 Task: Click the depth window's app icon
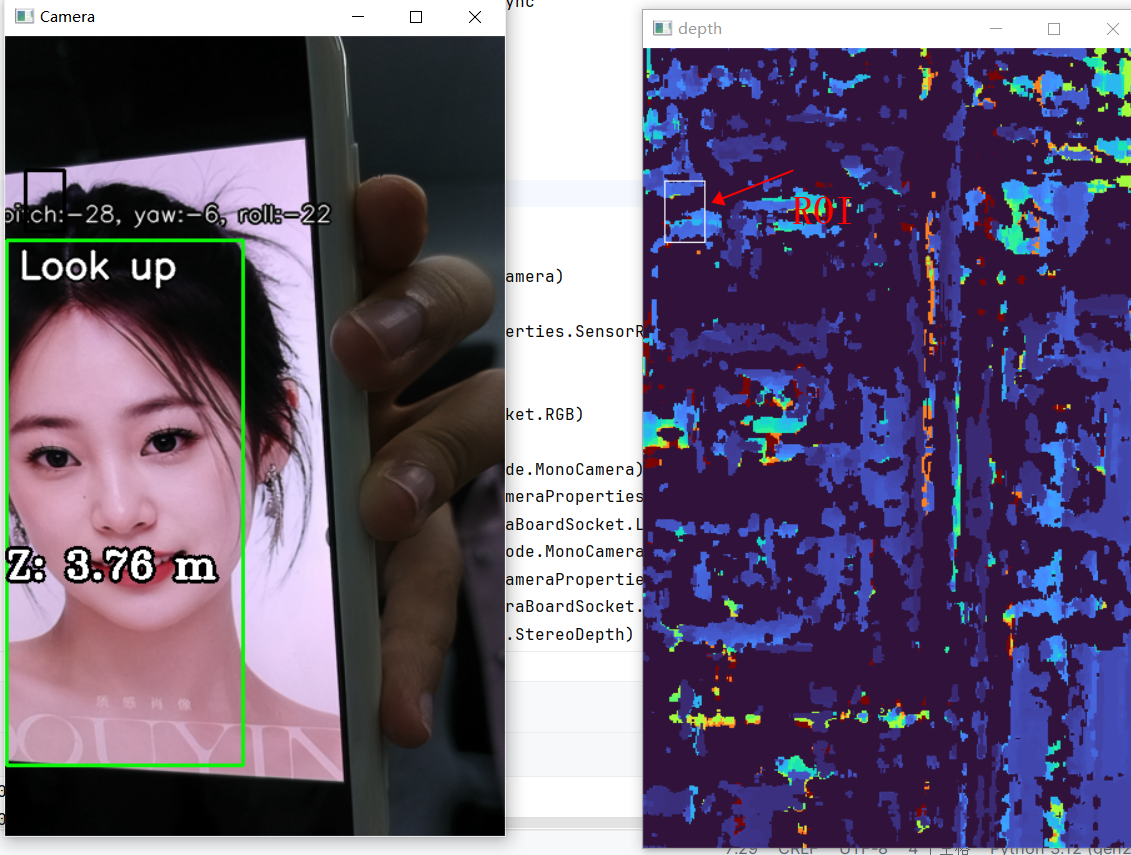(661, 29)
